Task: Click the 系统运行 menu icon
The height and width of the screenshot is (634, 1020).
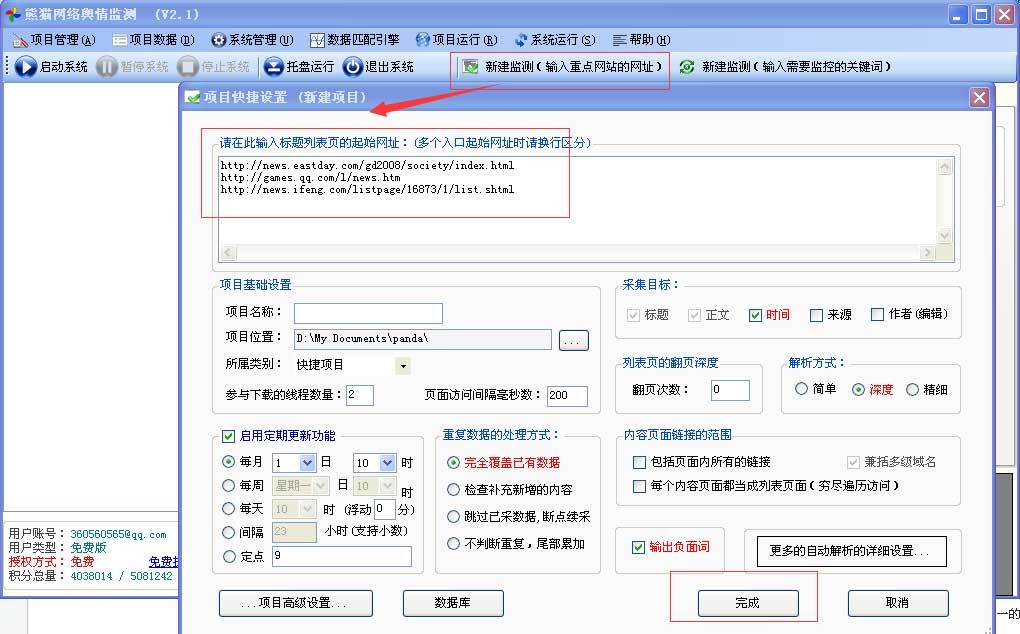Action: click(x=521, y=40)
